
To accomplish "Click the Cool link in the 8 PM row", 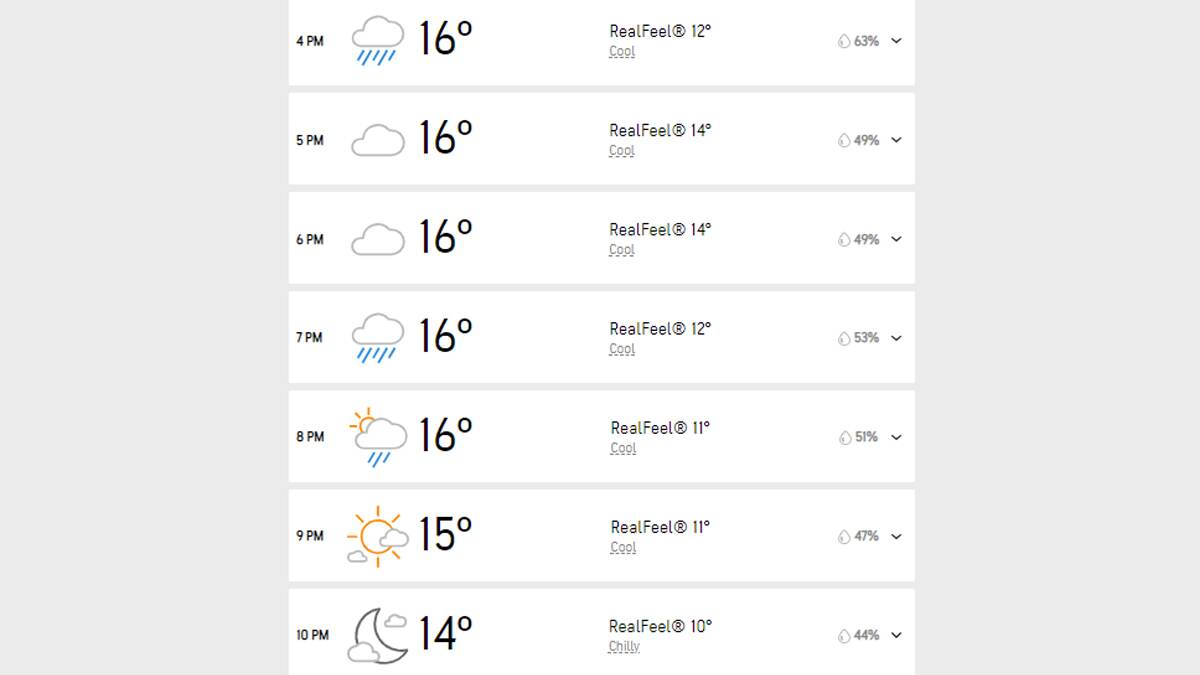I will point(623,448).
